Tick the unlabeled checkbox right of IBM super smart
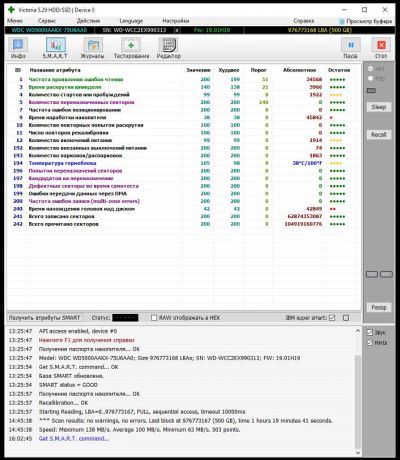This screenshot has height=460, width=400. [346, 318]
